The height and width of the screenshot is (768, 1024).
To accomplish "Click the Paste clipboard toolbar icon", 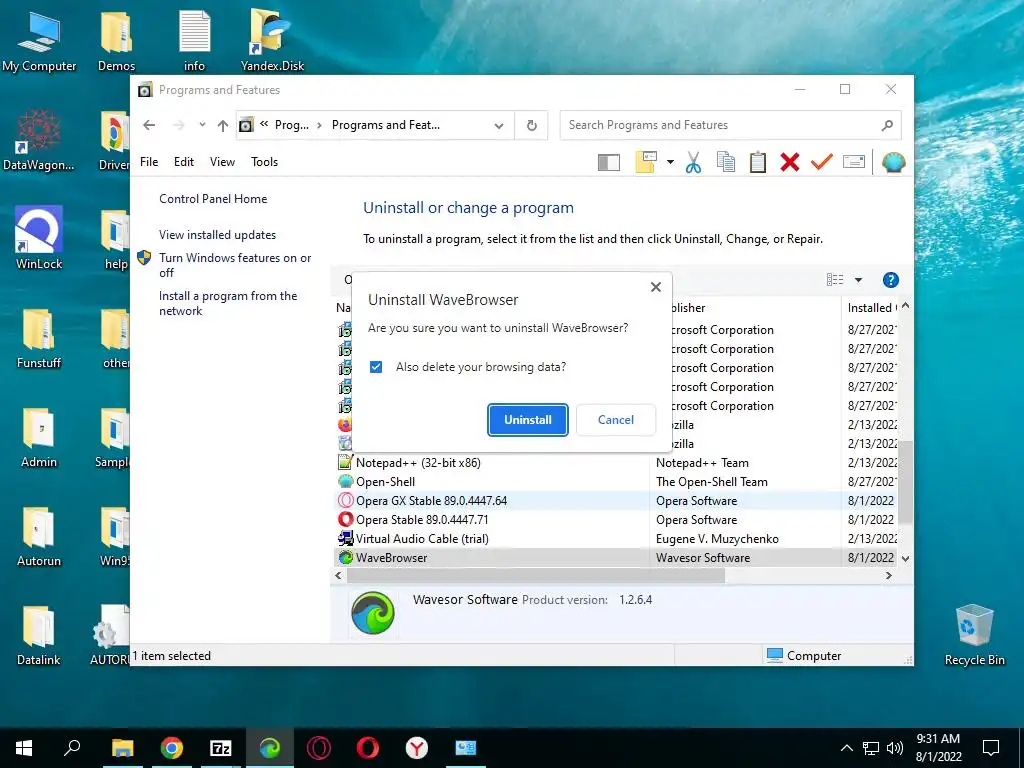I will 758,162.
